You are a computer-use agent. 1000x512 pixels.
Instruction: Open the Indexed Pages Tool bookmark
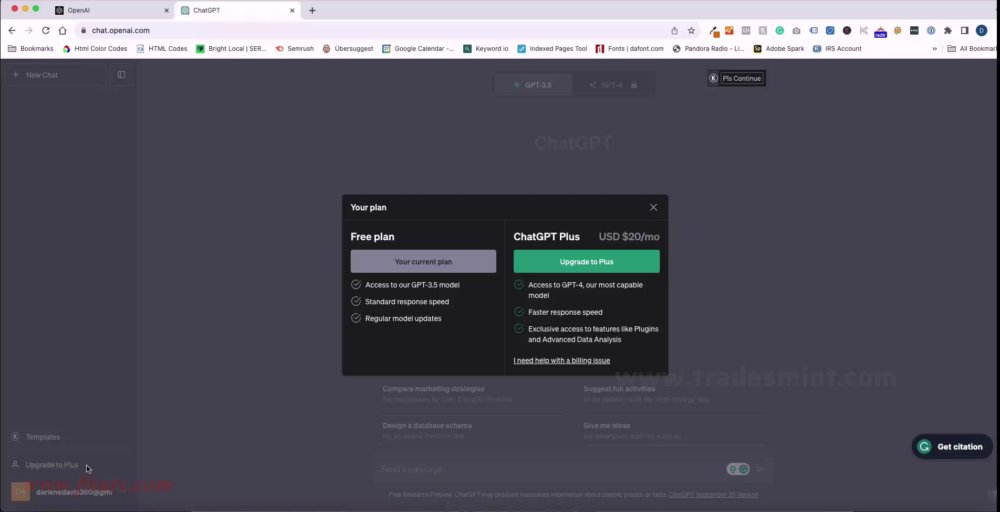[x=552, y=48]
